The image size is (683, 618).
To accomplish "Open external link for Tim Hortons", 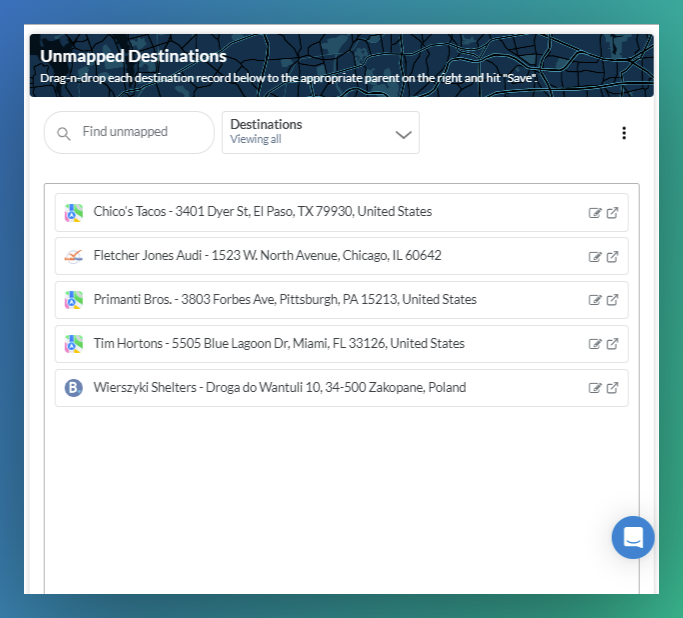I will (612, 344).
